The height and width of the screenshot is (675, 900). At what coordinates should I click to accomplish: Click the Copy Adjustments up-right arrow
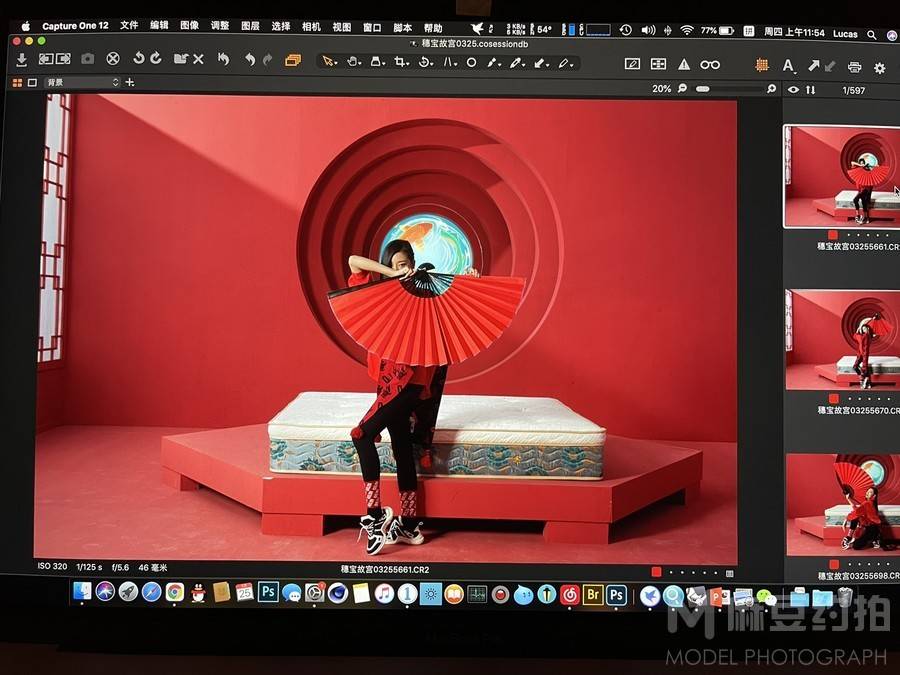pos(814,66)
